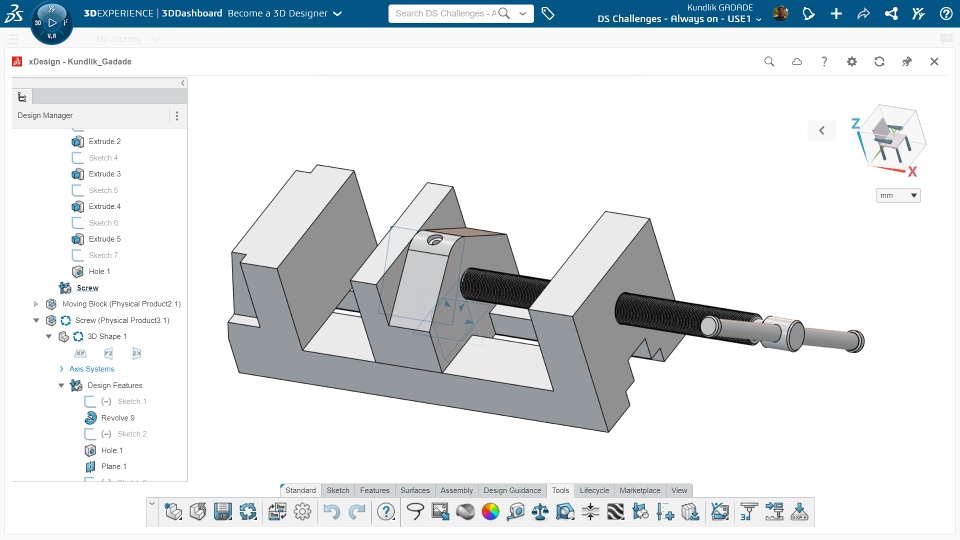Click the Export download tray icon
Viewport: 960px width, 540px height.
tap(799, 511)
